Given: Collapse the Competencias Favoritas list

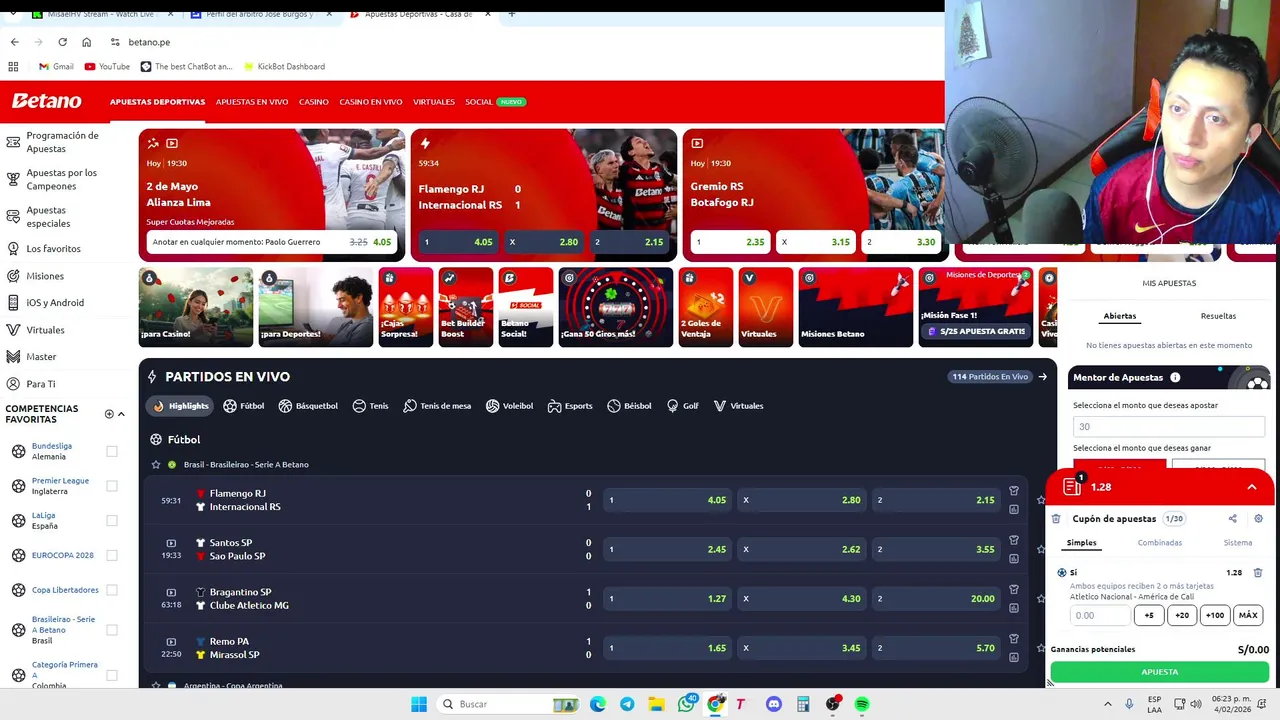Looking at the screenshot, I should [x=121, y=414].
